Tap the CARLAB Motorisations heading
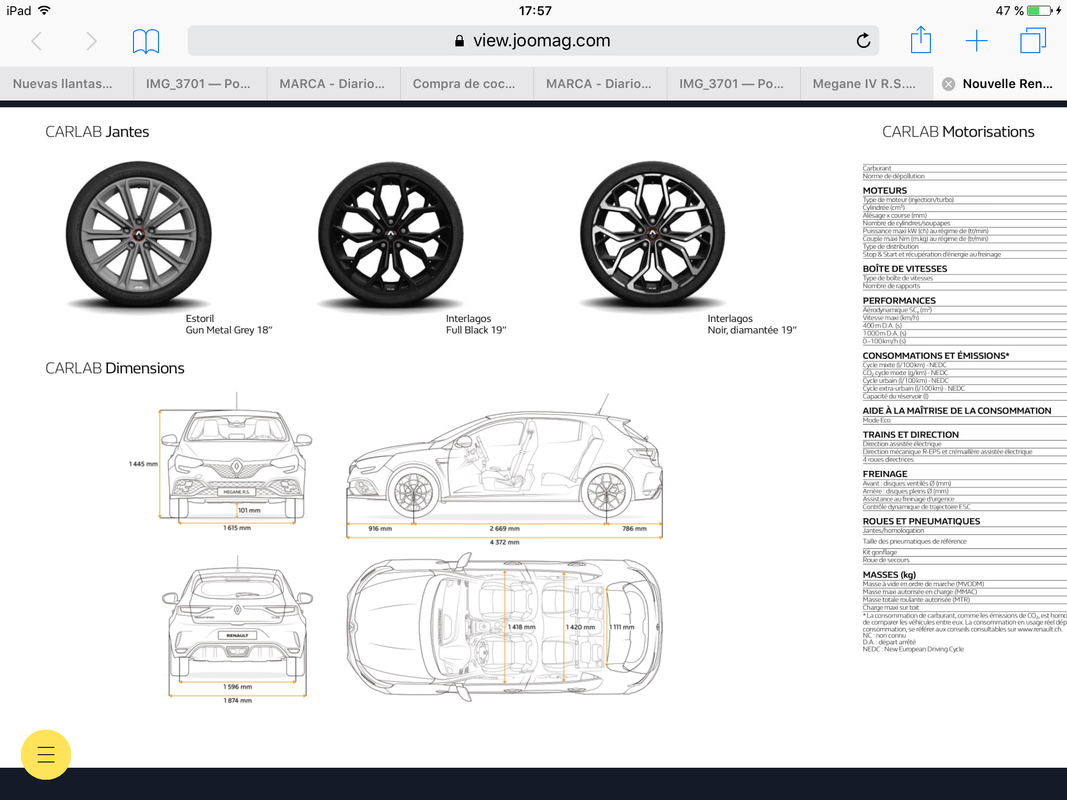This screenshot has width=1067, height=800. click(x=958, y=132)
